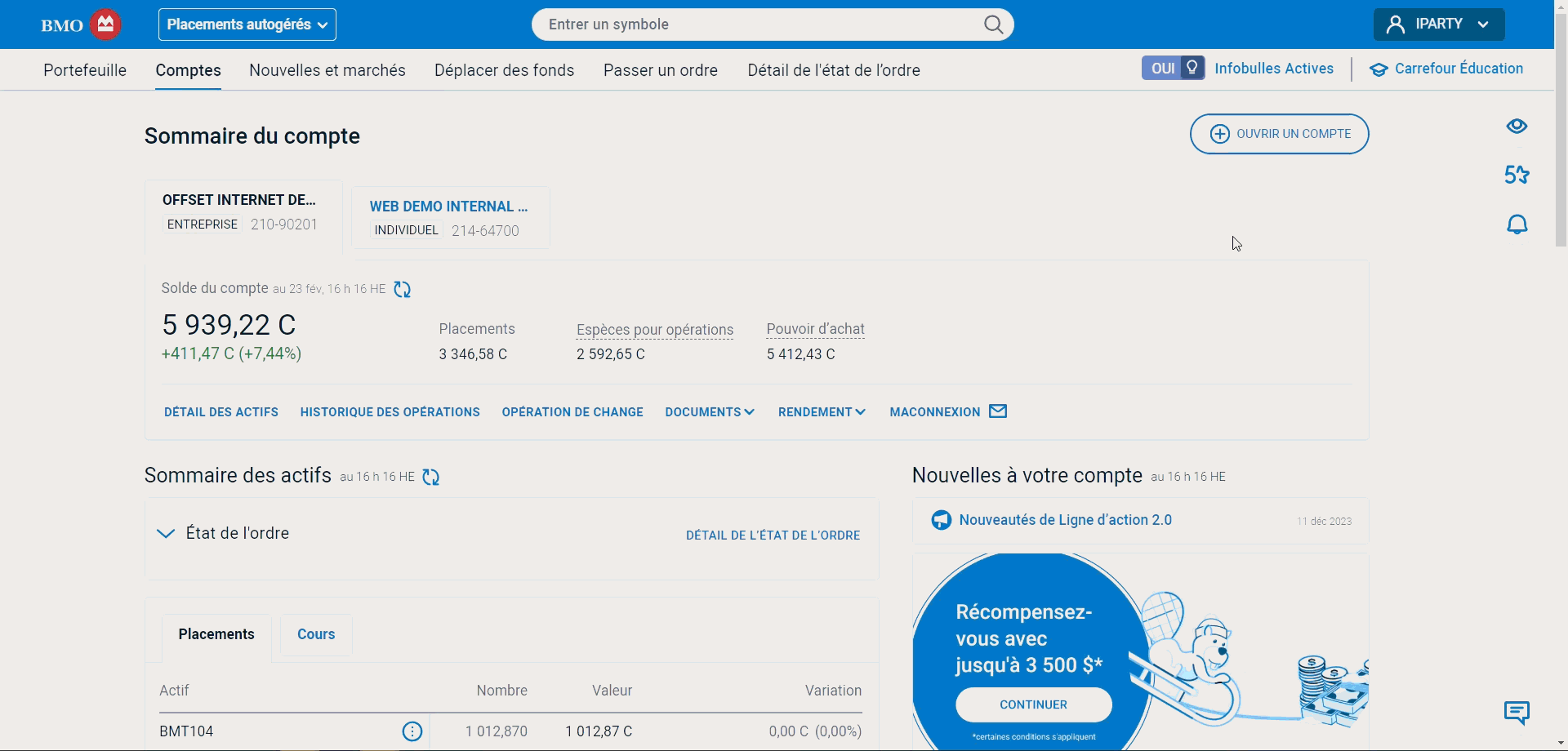The image size is (1568, 751).
Task: Go to Passer un ordre
Action: (661, 70)
